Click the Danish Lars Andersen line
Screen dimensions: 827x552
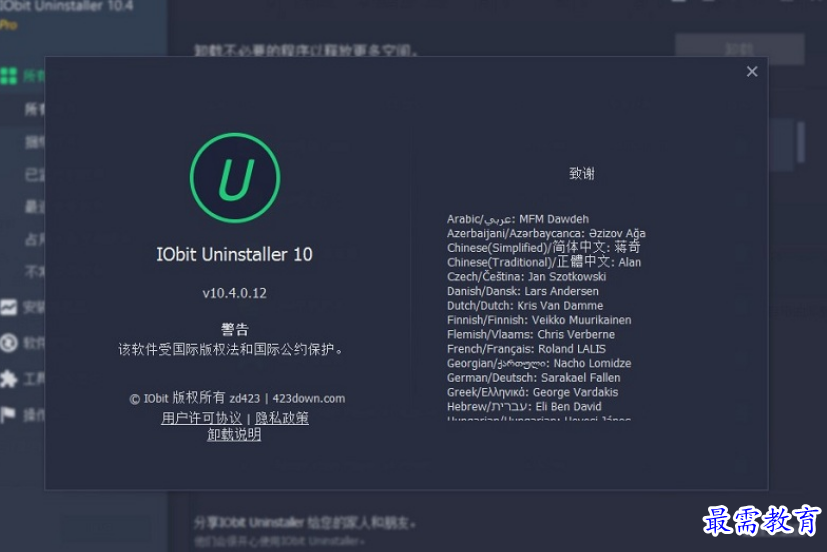pyautogui.click(x=523, y=291)
